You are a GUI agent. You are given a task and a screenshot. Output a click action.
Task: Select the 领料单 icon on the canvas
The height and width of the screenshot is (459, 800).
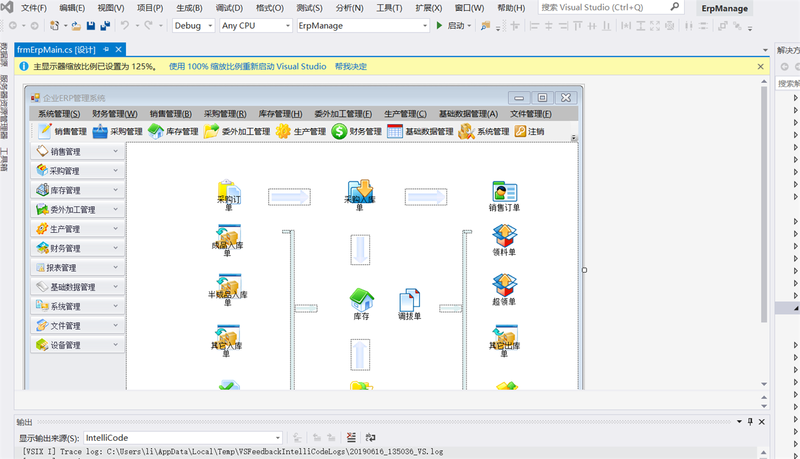point(505,240)
